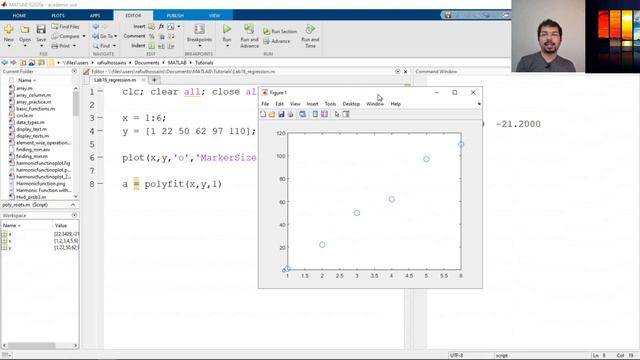Click the Run and Advance icon
This screenshot has height=360, width=640.
(249, 29)
